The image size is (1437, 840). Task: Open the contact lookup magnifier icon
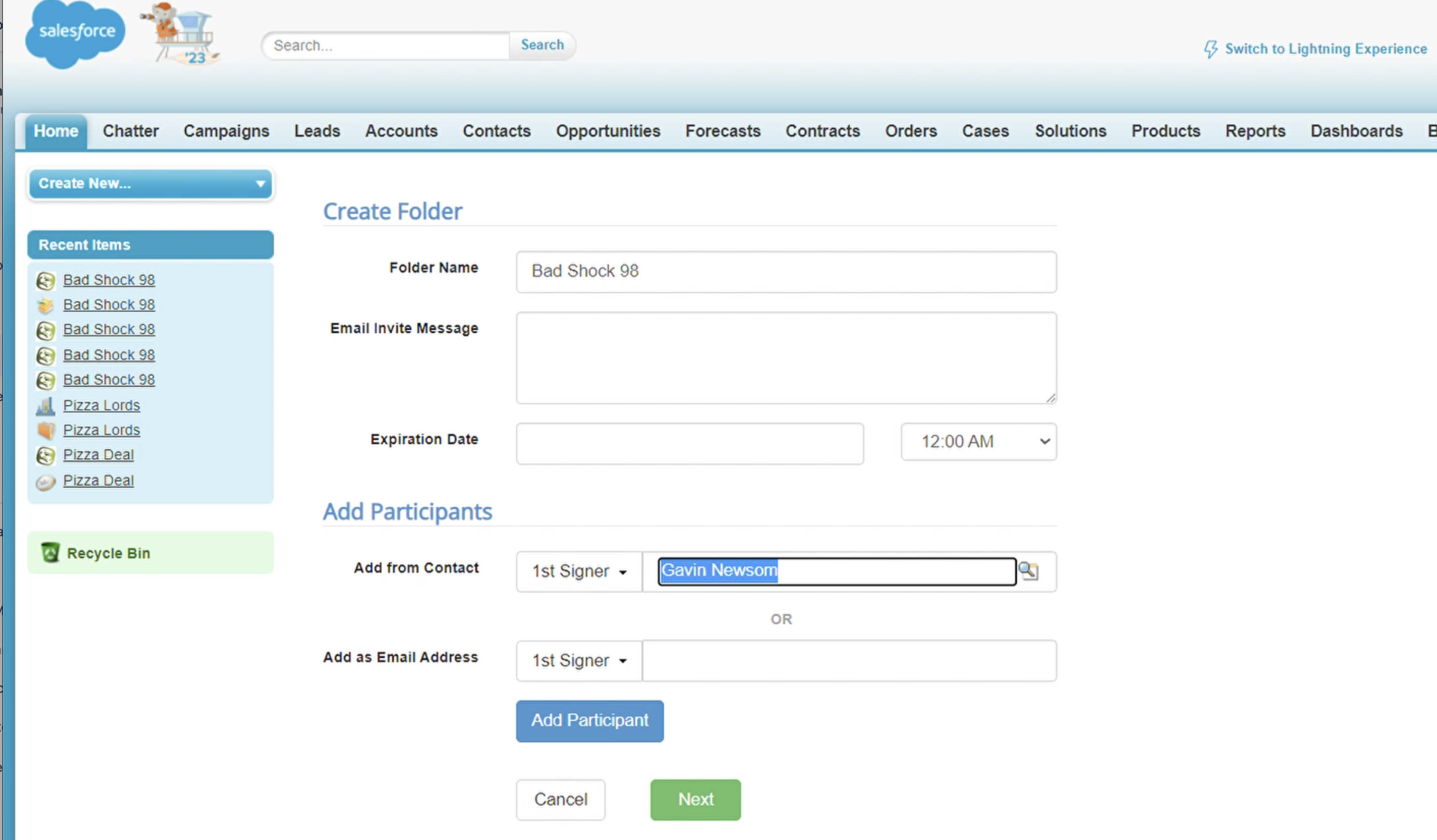(1028, 571)
